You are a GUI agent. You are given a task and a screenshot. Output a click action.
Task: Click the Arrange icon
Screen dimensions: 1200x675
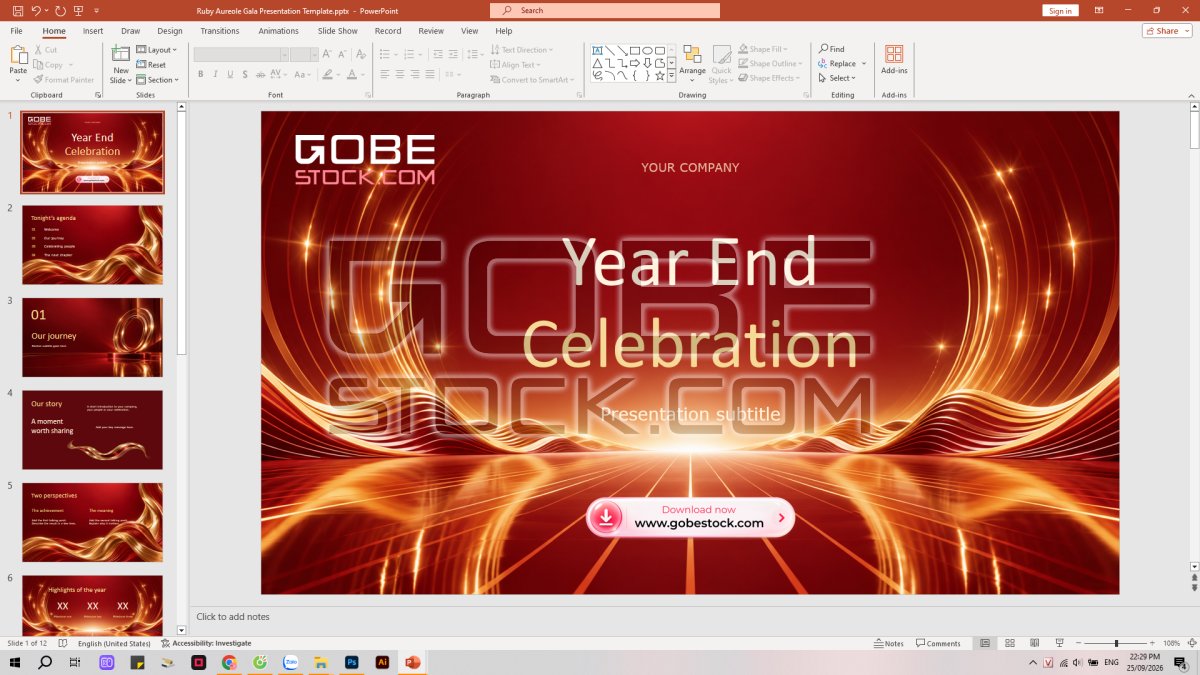tap(692, 56)
